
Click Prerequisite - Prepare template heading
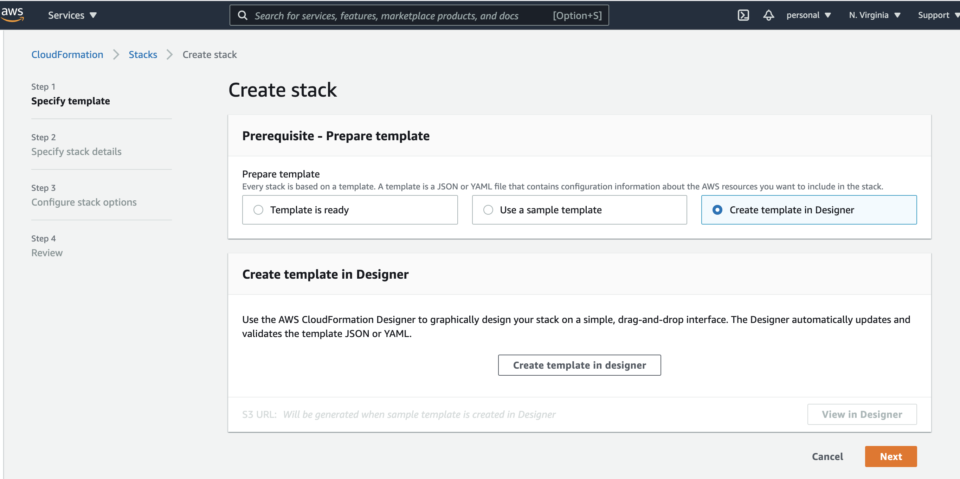[336, 136]
